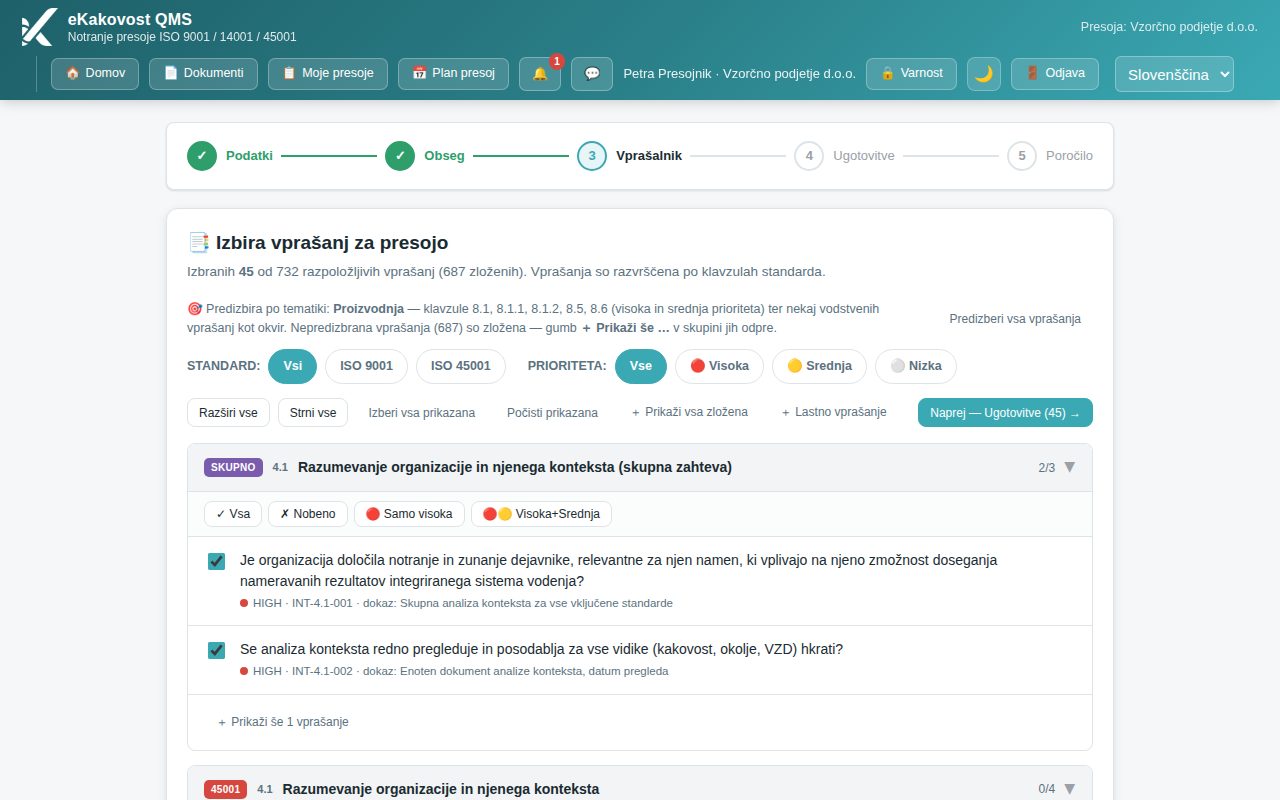The height and width of the screenshot is (800, 1280).
Task: Filter by ISO 45001 standard
Action: (x=461, y=366)
